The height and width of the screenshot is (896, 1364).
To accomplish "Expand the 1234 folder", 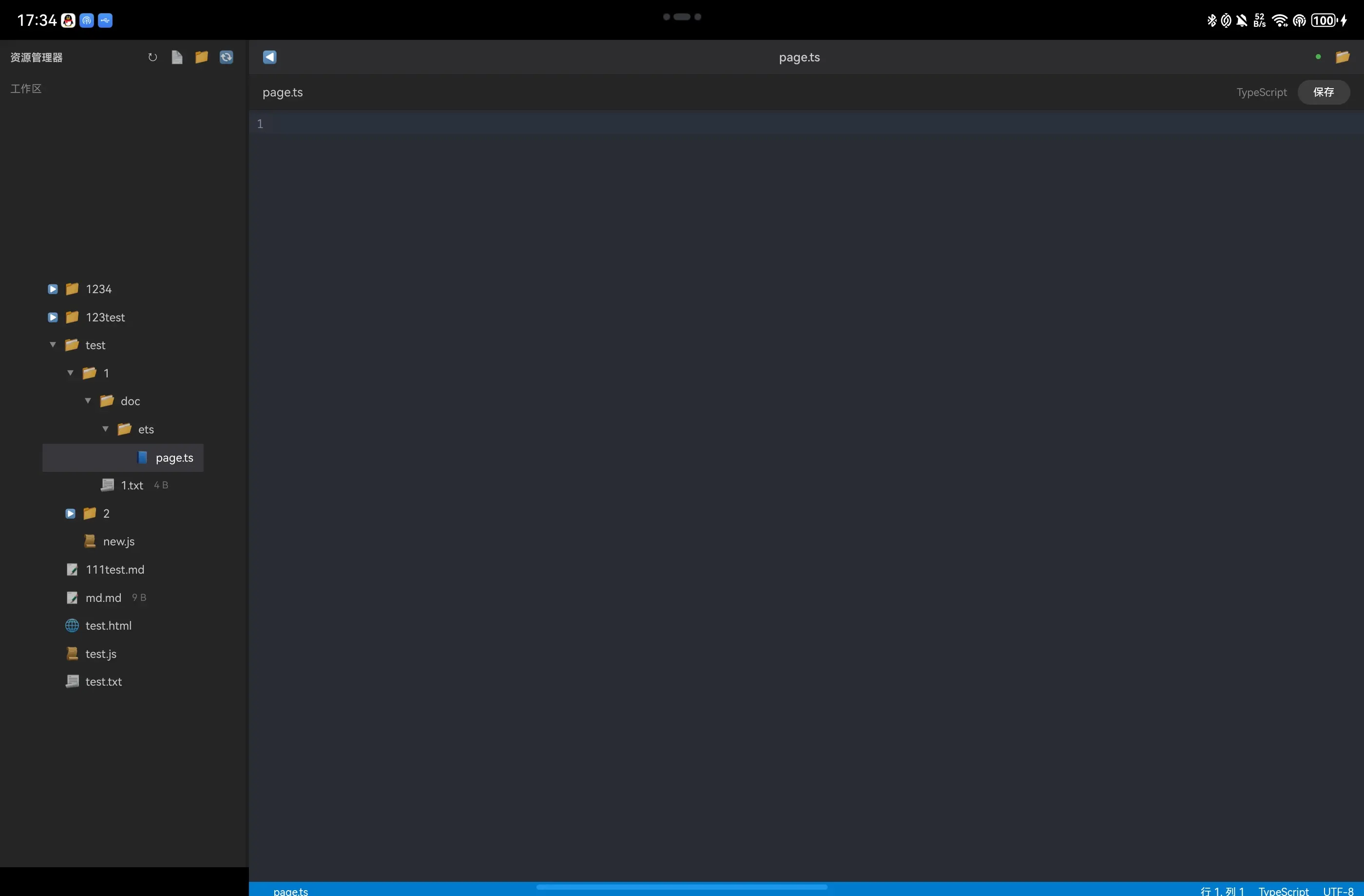I will click(x=53, y=289).
